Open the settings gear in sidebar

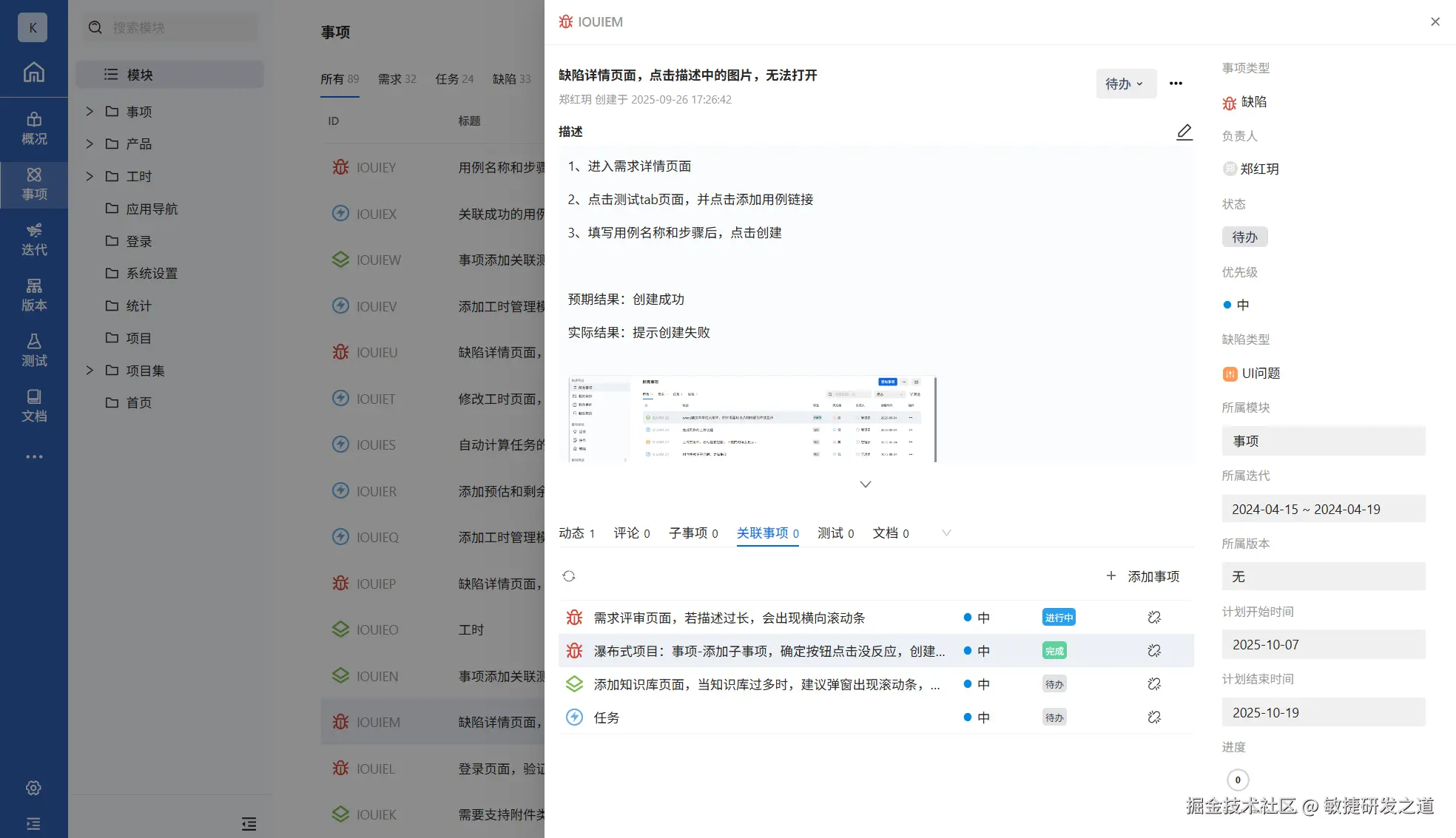[x=33, y=788]
